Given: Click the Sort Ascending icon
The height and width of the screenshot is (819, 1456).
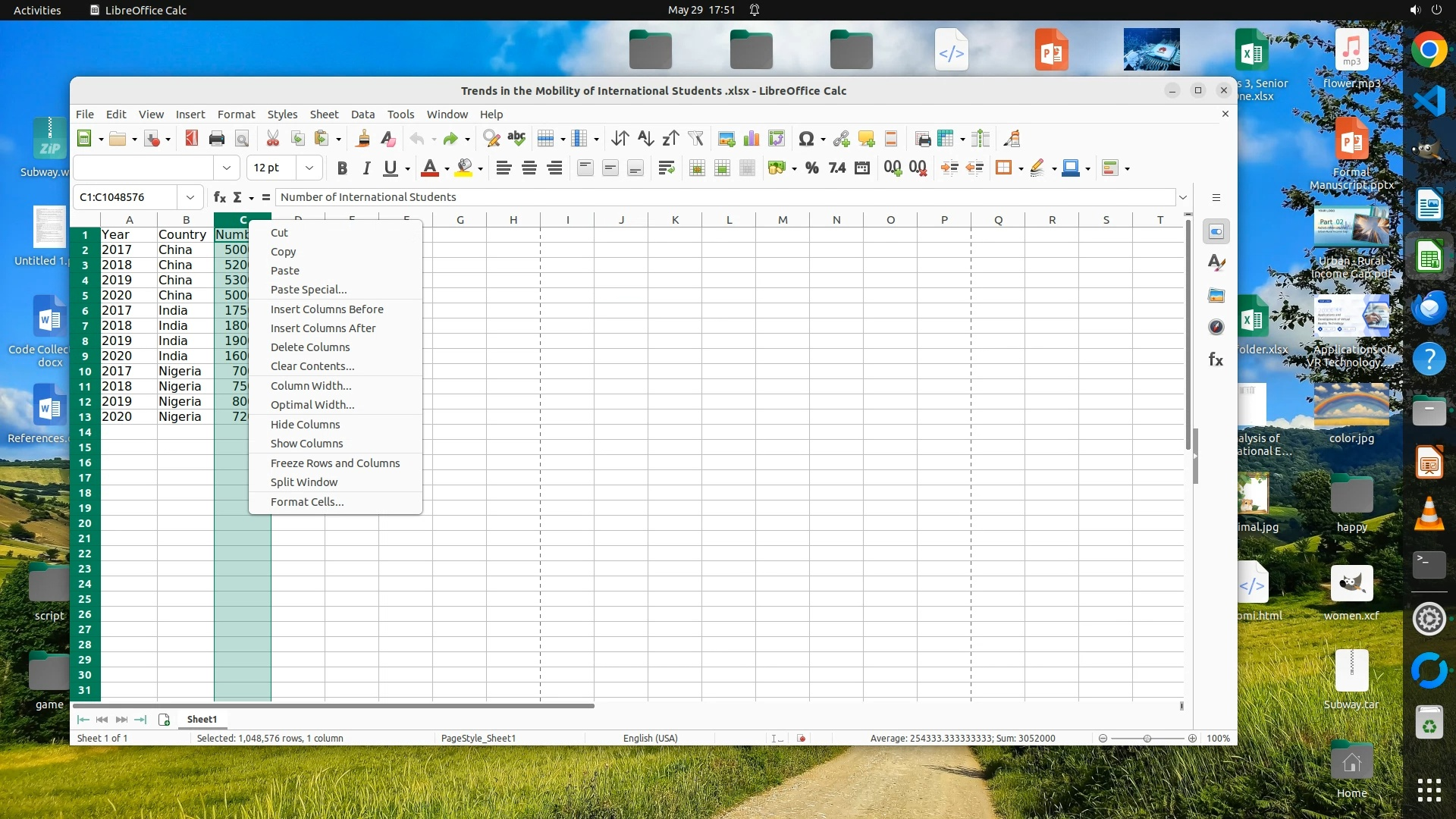Looking at the screenshot, I should [645, 139].
